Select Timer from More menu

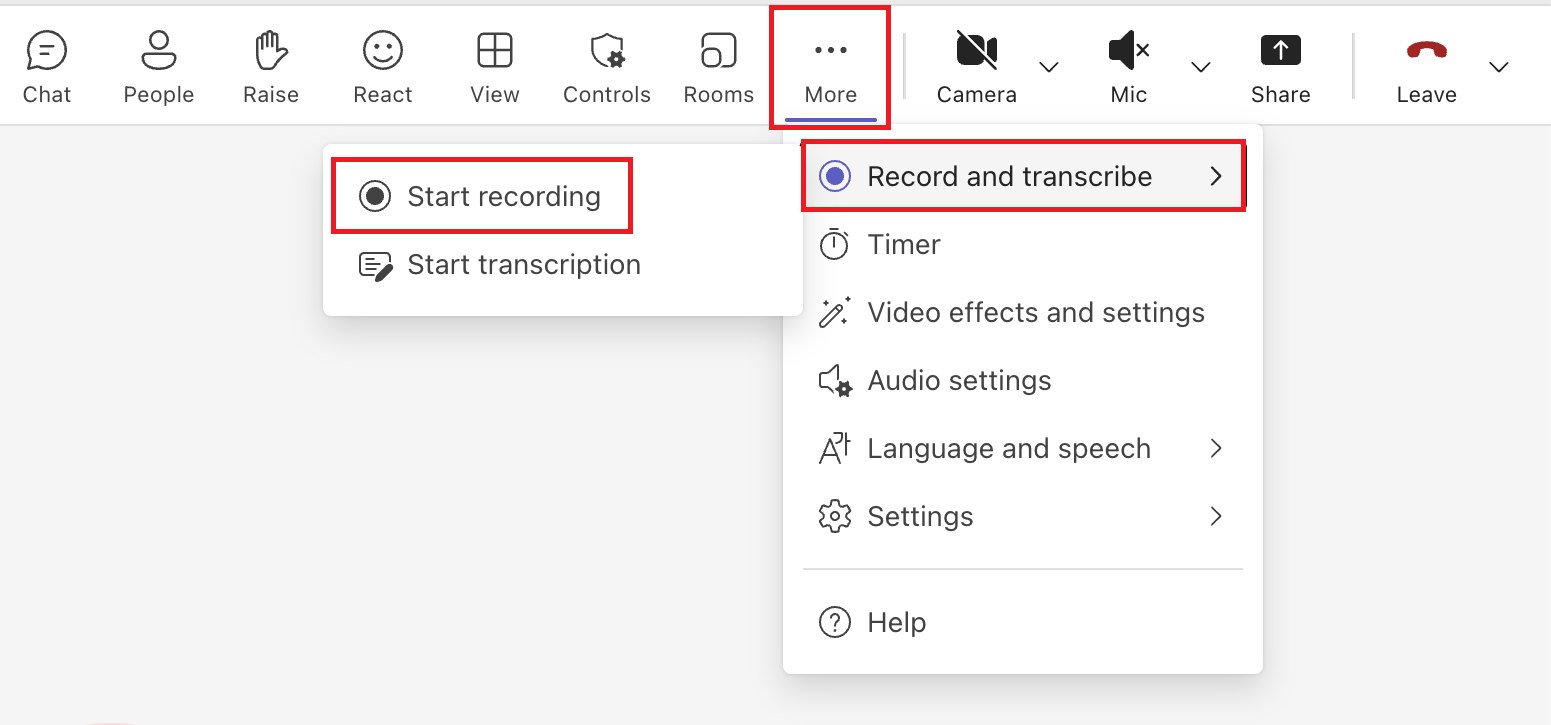coord(903,245)
